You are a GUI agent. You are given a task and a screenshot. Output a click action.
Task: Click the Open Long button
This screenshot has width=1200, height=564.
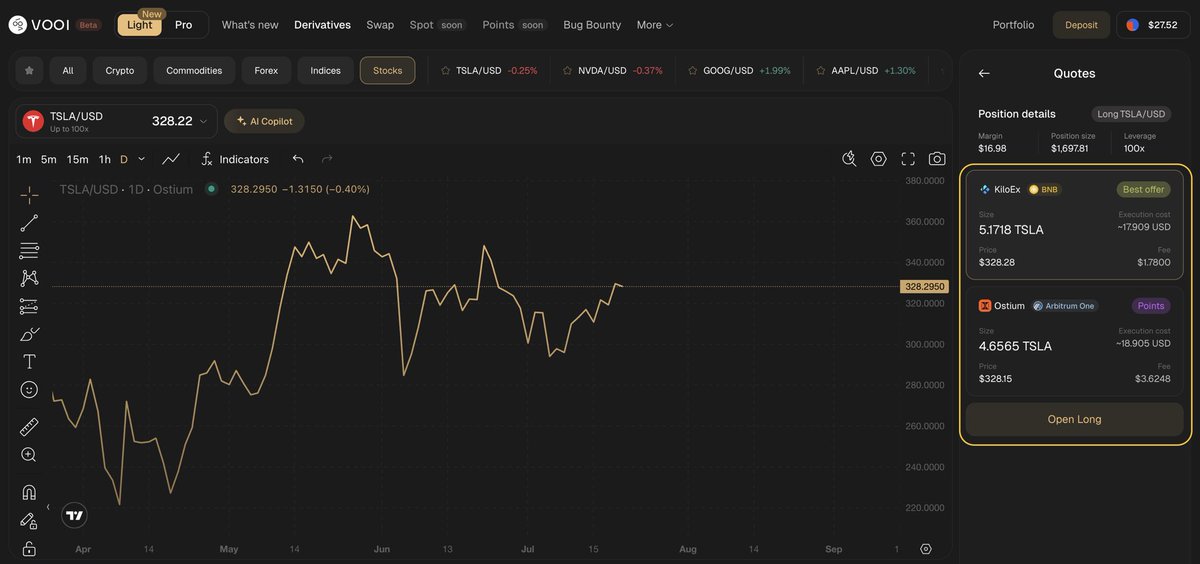[1074, 419]
